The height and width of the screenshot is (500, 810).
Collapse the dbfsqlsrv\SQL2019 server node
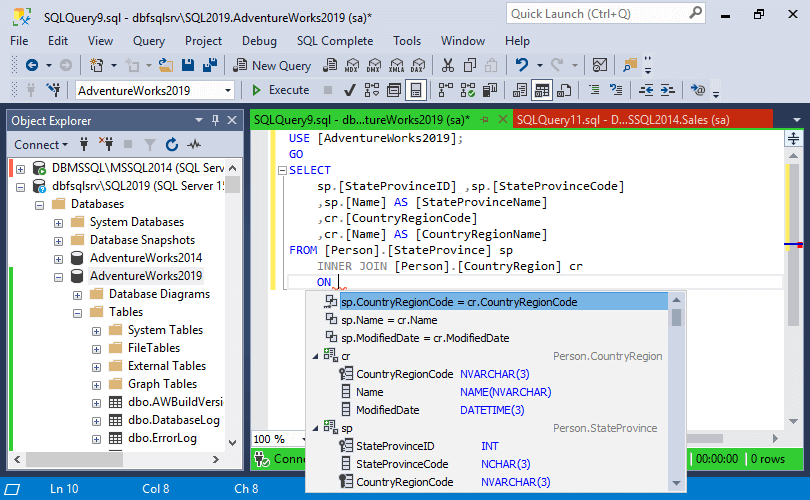coord(21,187)
